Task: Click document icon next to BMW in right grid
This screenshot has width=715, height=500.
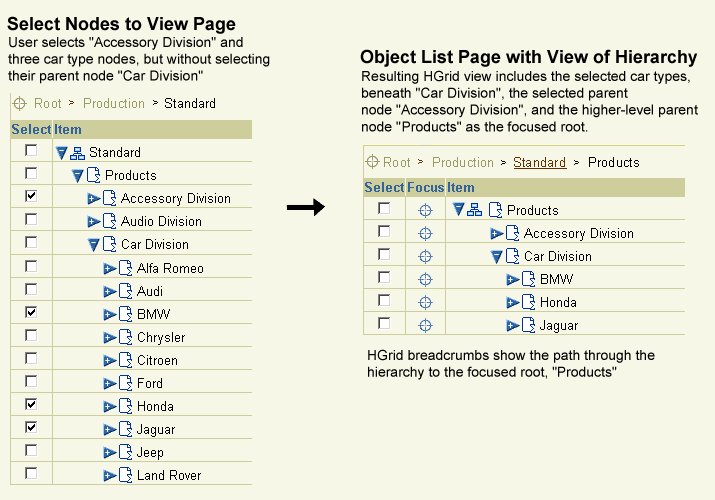Action: pyautogui.click(x=528, y=278)
